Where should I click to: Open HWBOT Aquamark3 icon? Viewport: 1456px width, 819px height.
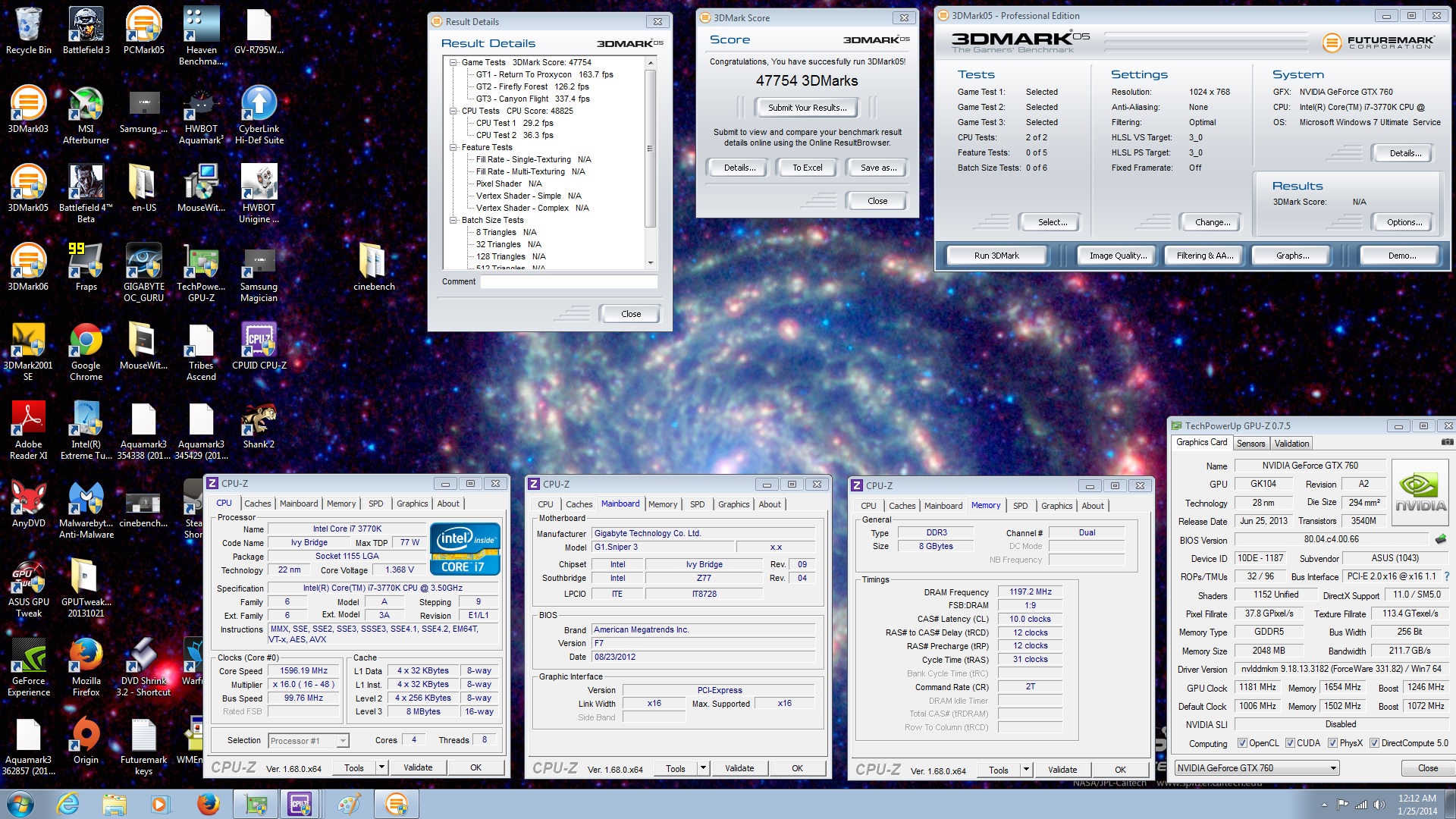click(x=201, y=115)
